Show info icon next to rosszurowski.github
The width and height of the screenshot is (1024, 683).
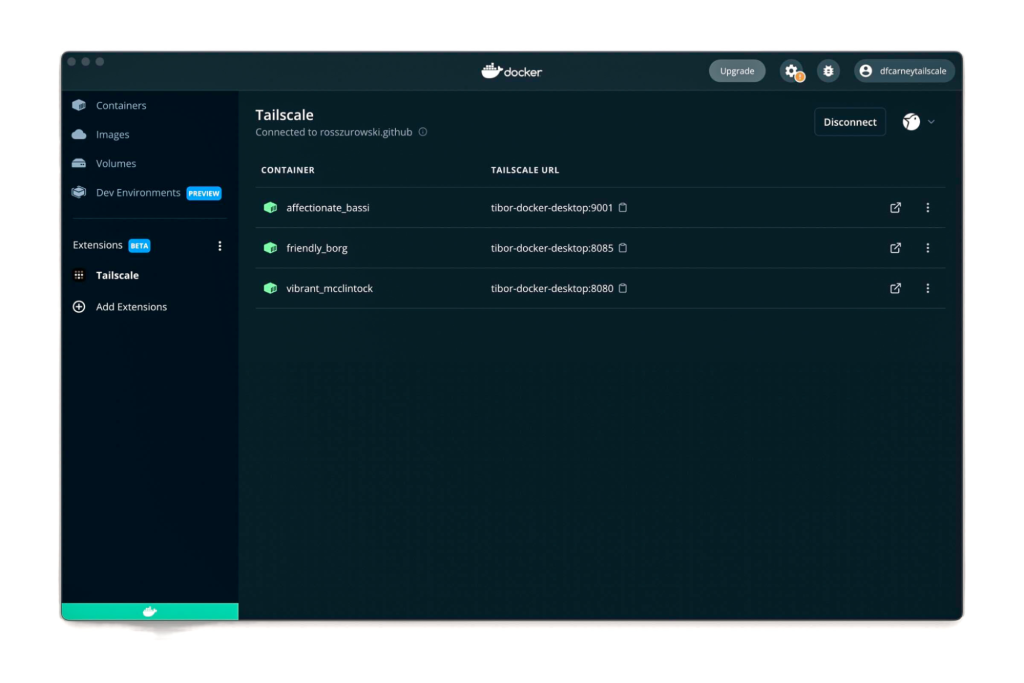click(x=423, y=132)
